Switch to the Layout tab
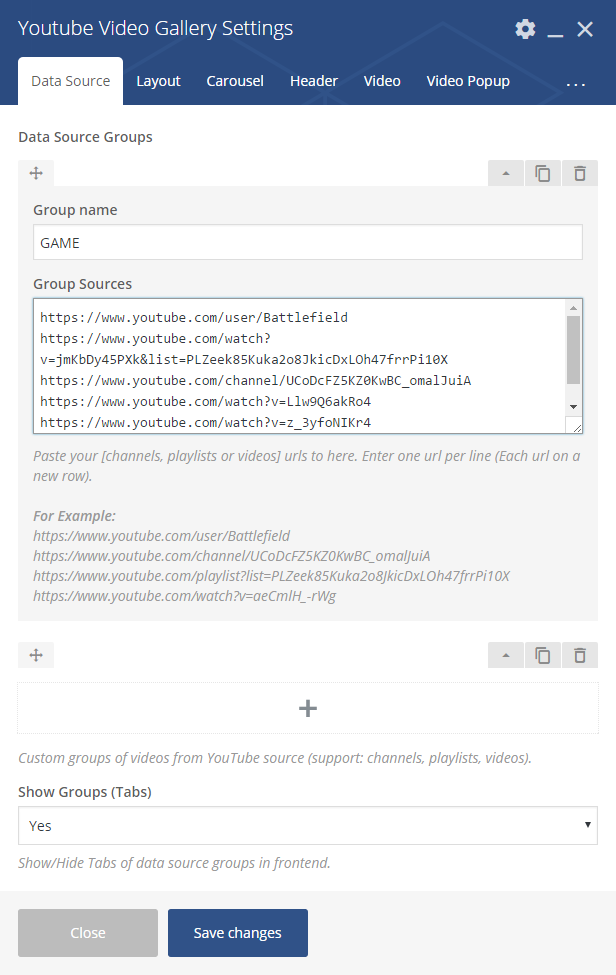The height and width of the screenshot is (975, 616). click(159, 81)
